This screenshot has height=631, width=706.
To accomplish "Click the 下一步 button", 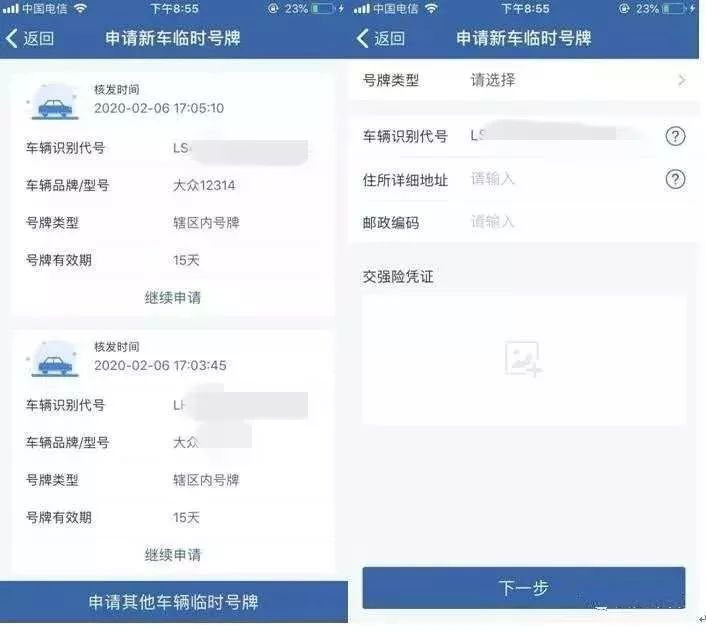I will coord(524,588).
